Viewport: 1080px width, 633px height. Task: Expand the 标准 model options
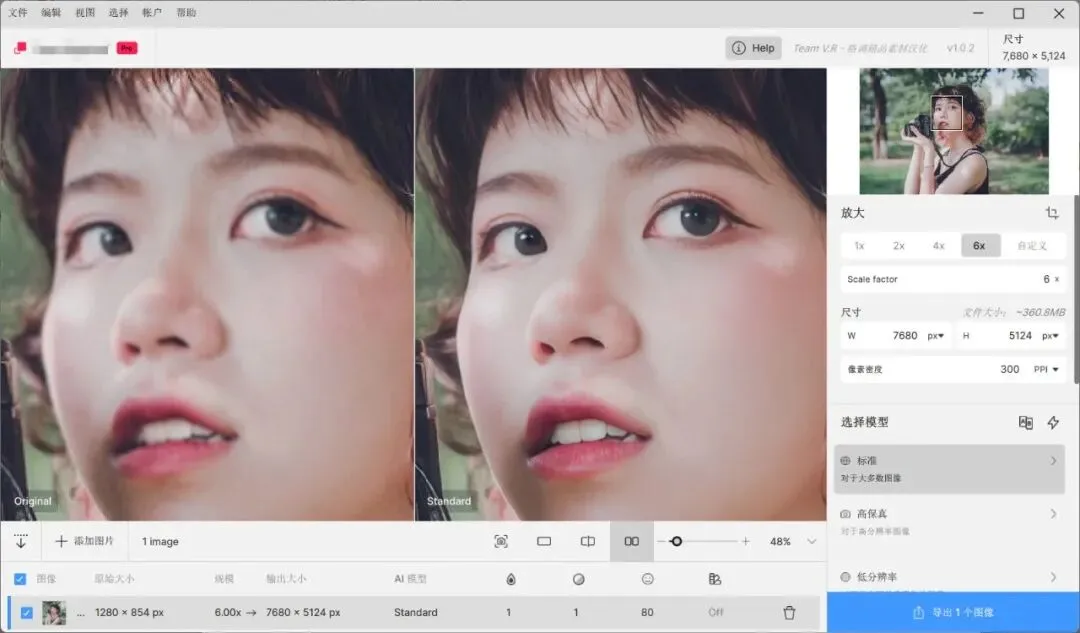(x=1053, y=461)
